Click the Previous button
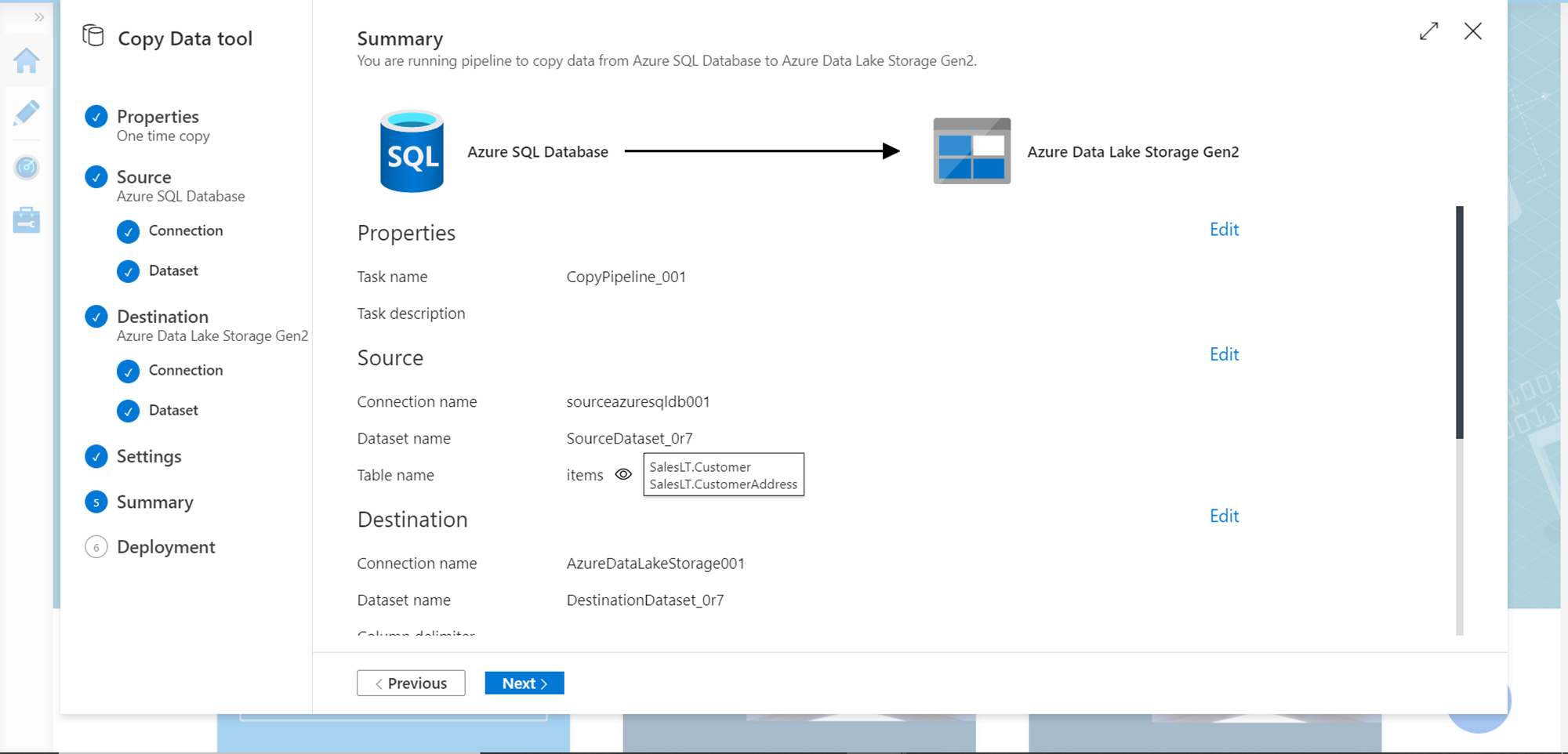The image size is (1568, 754). [411, 683]
